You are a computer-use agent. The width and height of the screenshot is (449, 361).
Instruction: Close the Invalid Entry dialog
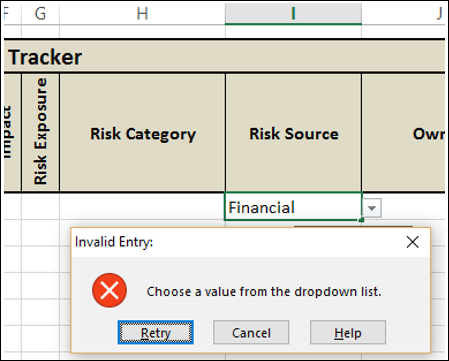click(412, 242)
